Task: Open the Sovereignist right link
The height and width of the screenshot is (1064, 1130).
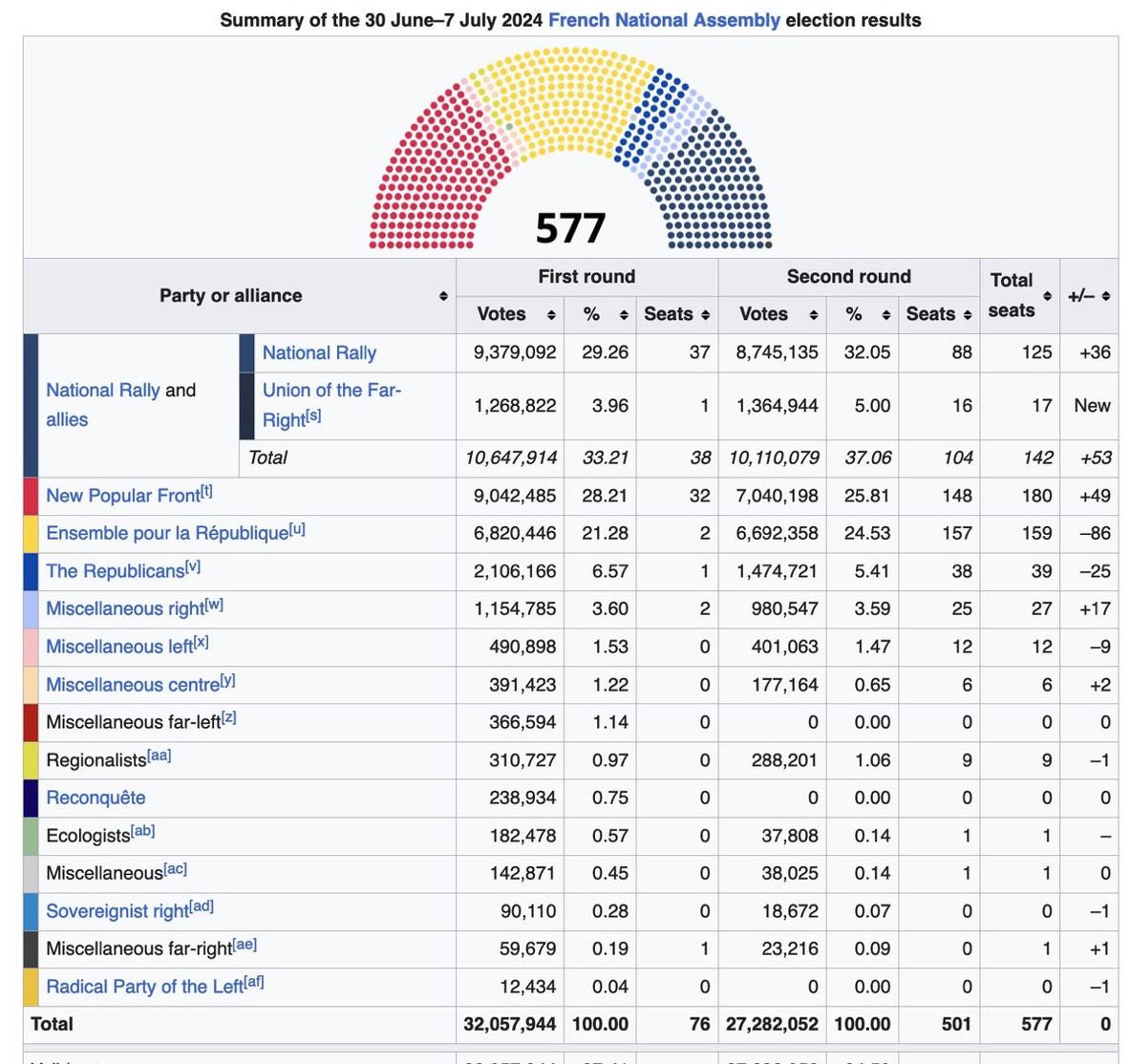Action: 117,911
